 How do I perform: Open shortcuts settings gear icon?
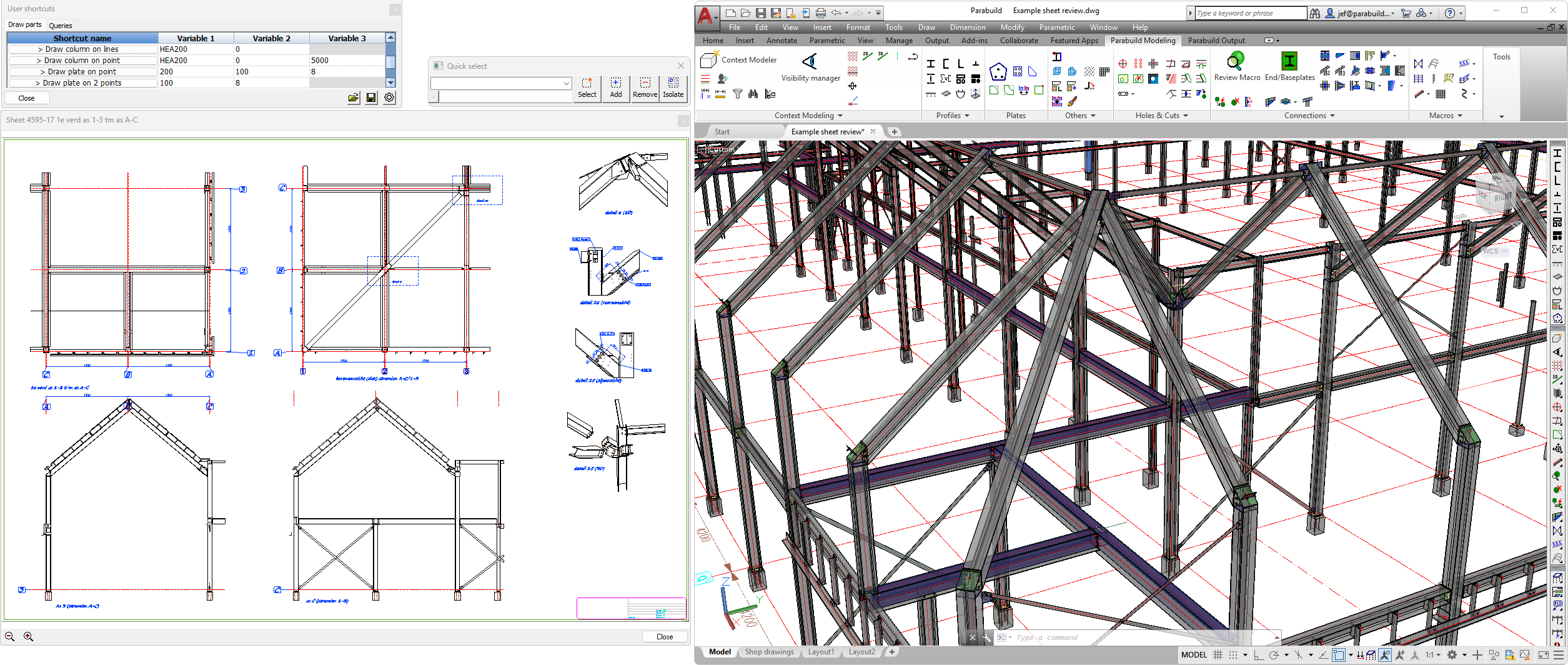click(x=389, y=98)
